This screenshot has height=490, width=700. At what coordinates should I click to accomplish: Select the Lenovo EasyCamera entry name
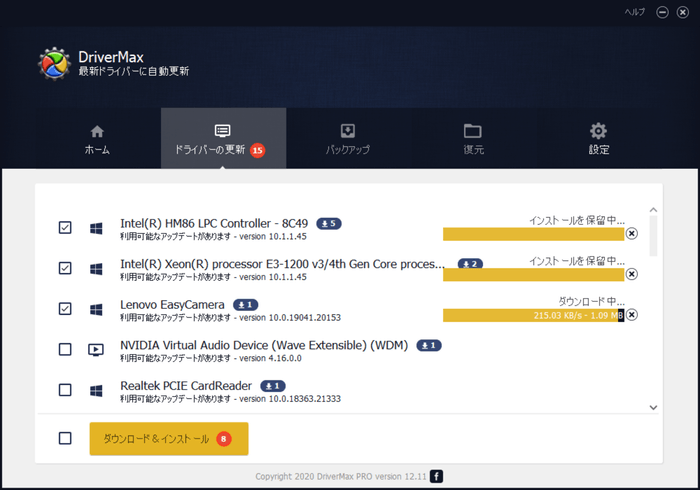[x=172, y=305]
